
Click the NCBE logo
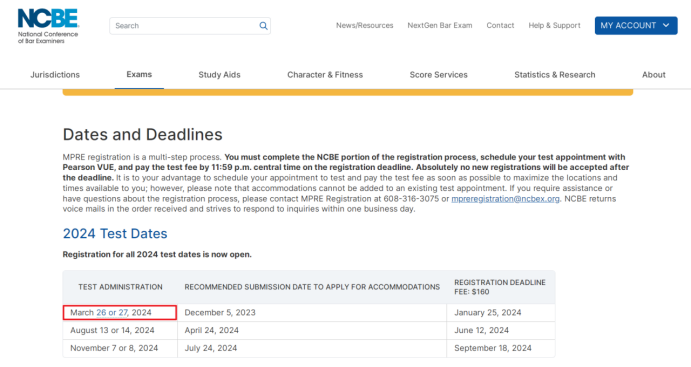pos(48,26)
